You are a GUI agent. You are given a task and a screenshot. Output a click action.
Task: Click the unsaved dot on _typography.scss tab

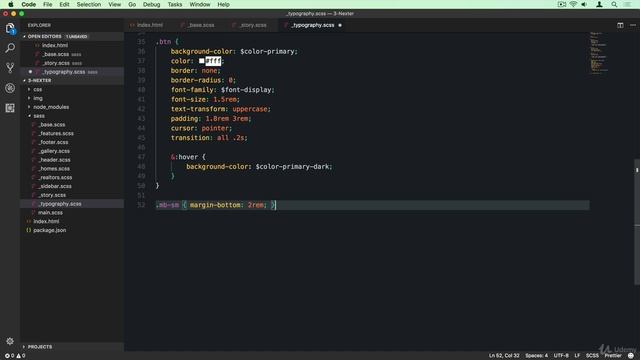(340, 25)
